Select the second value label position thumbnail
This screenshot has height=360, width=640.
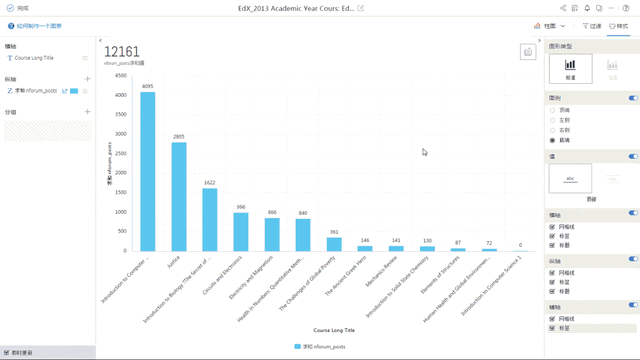(x=613, y=178)
